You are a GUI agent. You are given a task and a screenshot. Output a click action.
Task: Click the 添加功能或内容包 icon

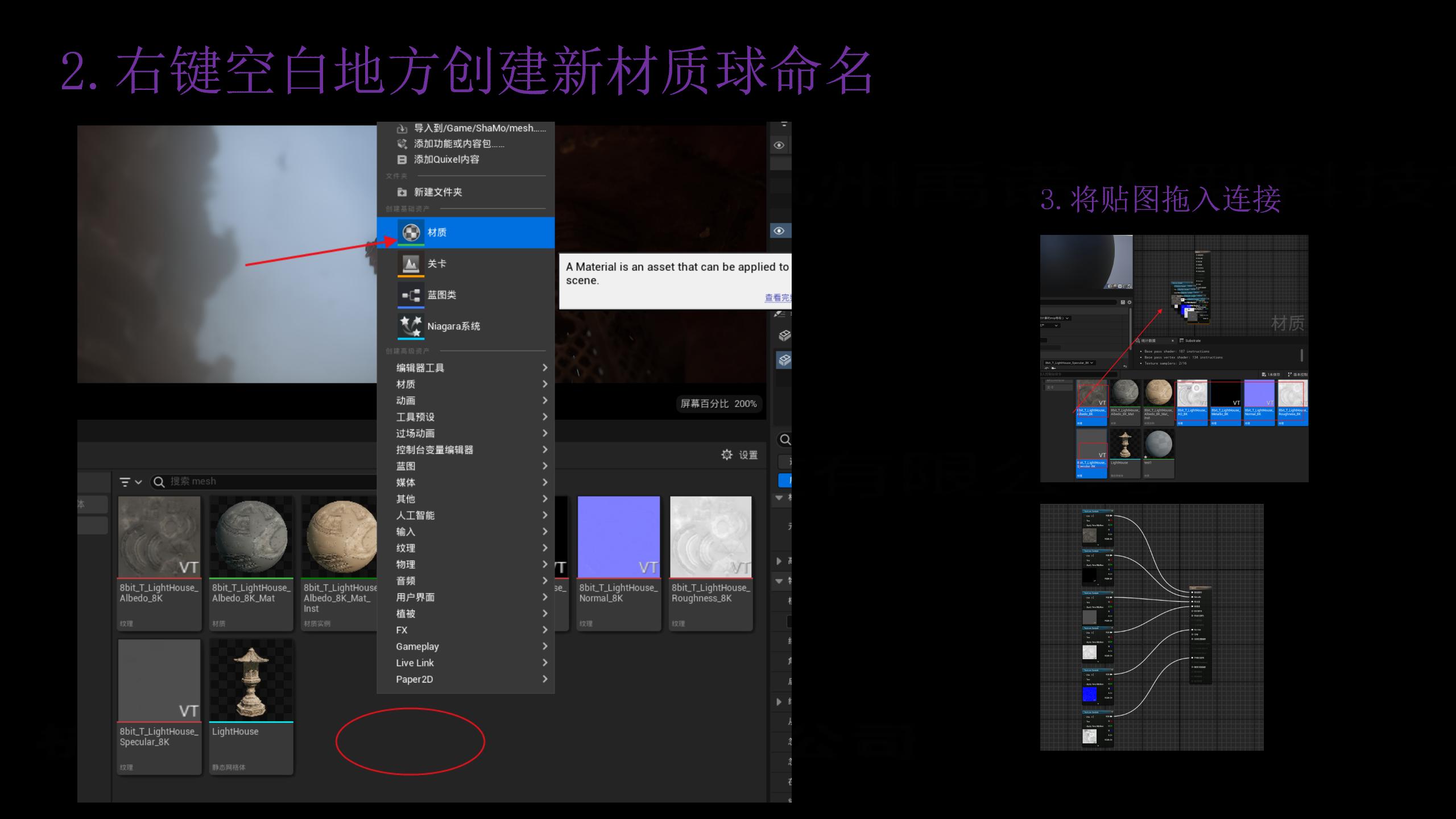pos(402,143)
